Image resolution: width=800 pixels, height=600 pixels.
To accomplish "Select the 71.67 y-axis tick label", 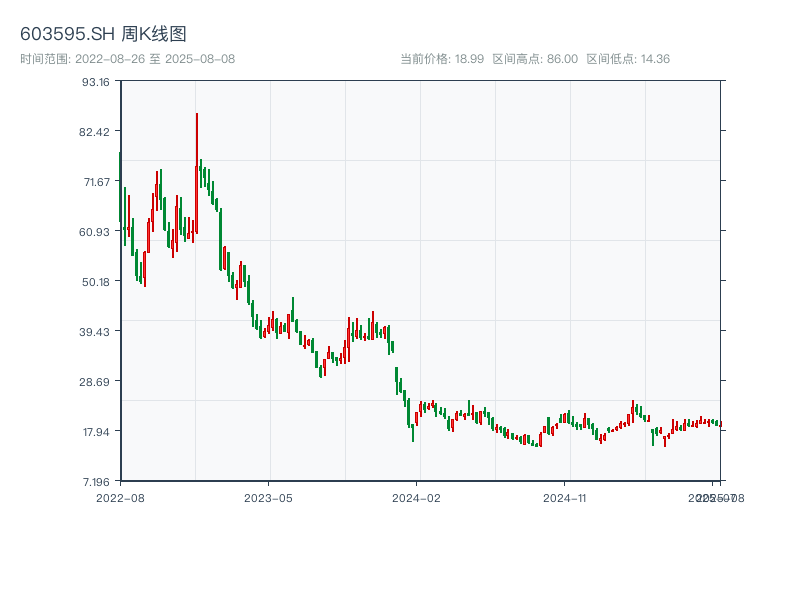I will 96,182.
